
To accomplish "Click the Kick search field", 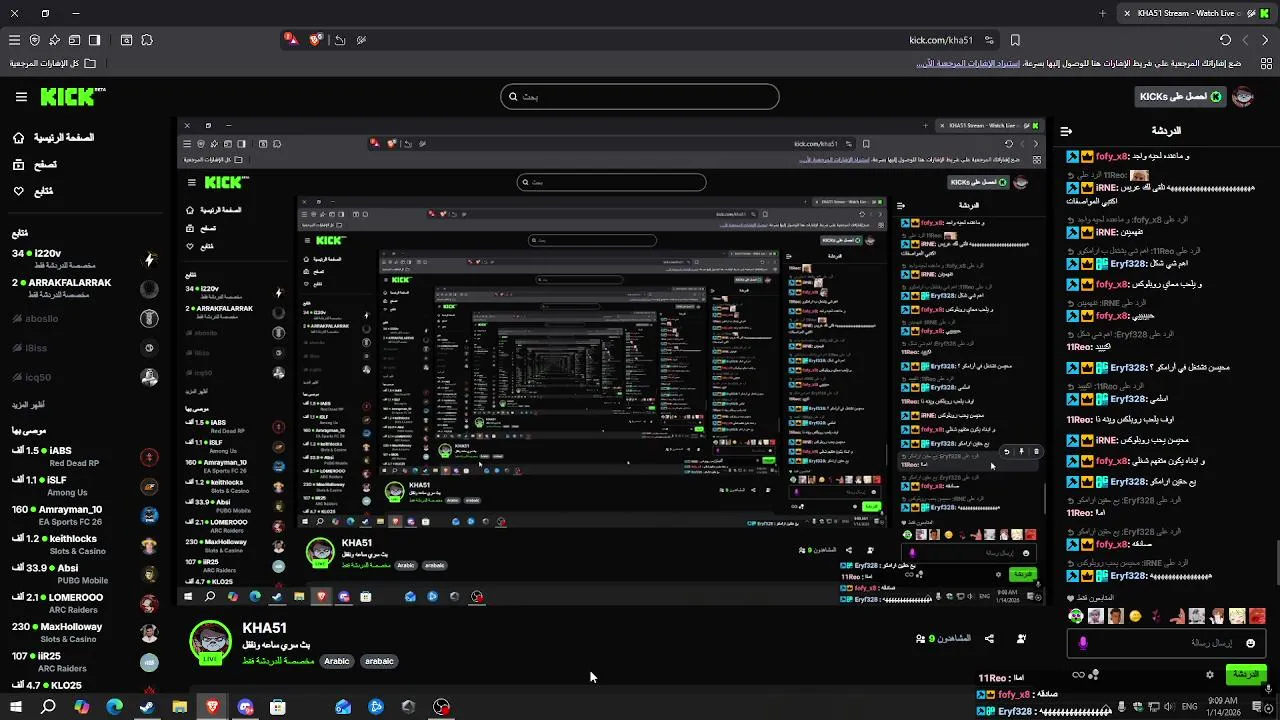I will click(640, 97).
